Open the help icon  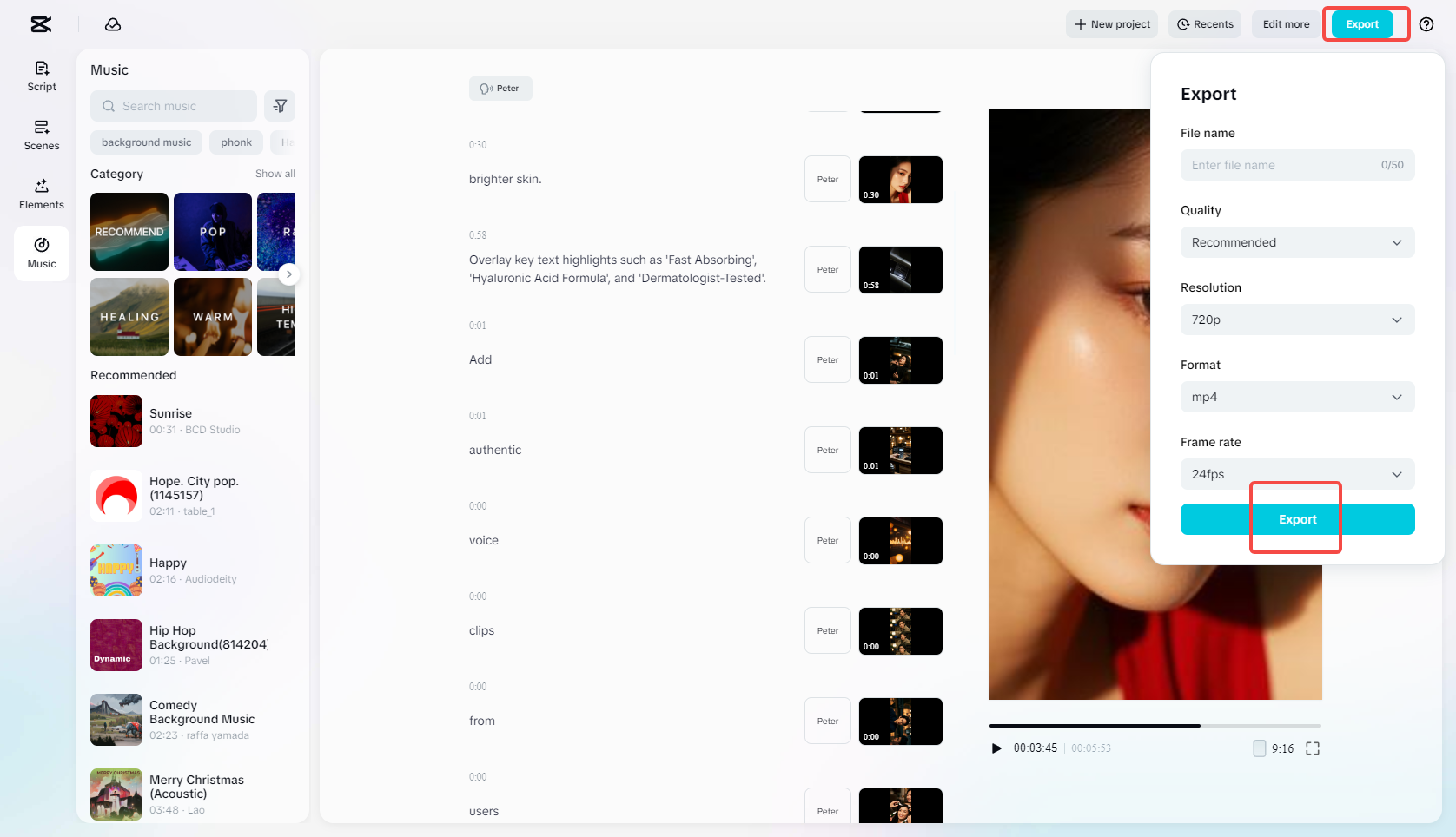[1426, 24]
